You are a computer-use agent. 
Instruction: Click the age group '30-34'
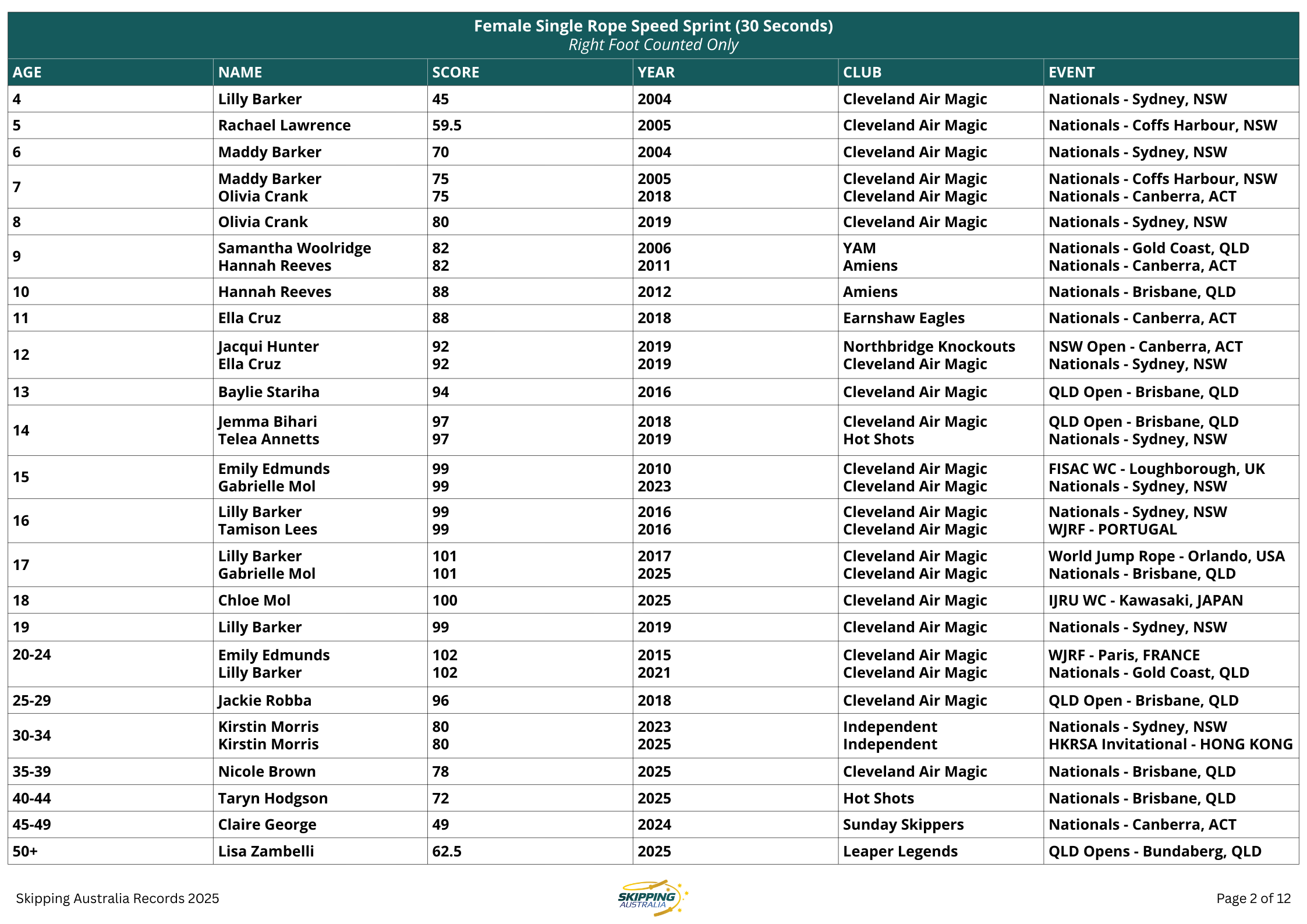point(31,735)
